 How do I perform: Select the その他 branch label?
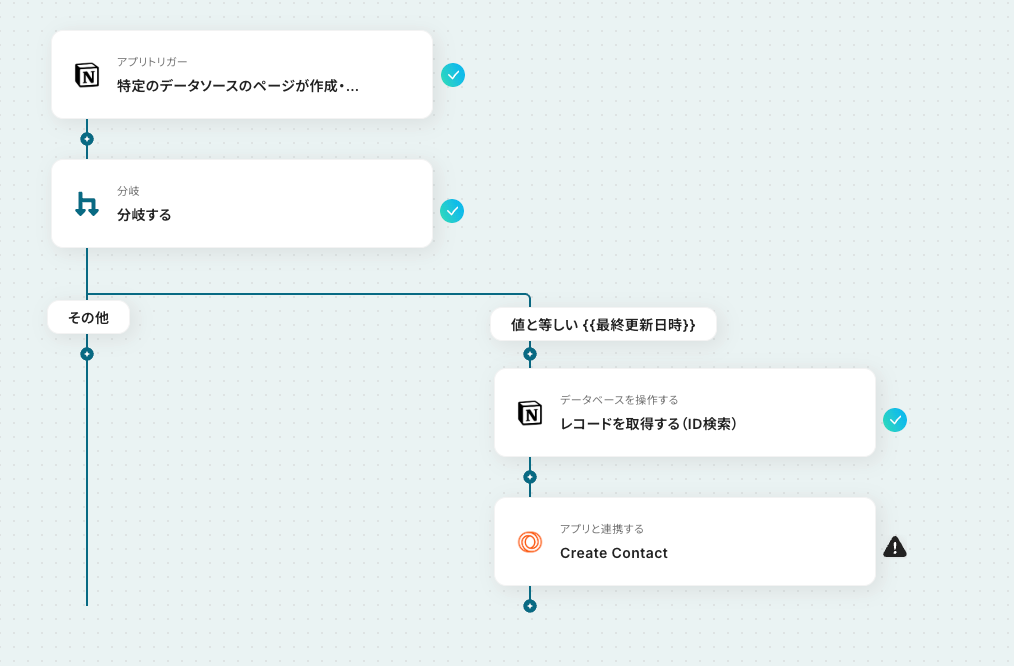coord(89,317)
